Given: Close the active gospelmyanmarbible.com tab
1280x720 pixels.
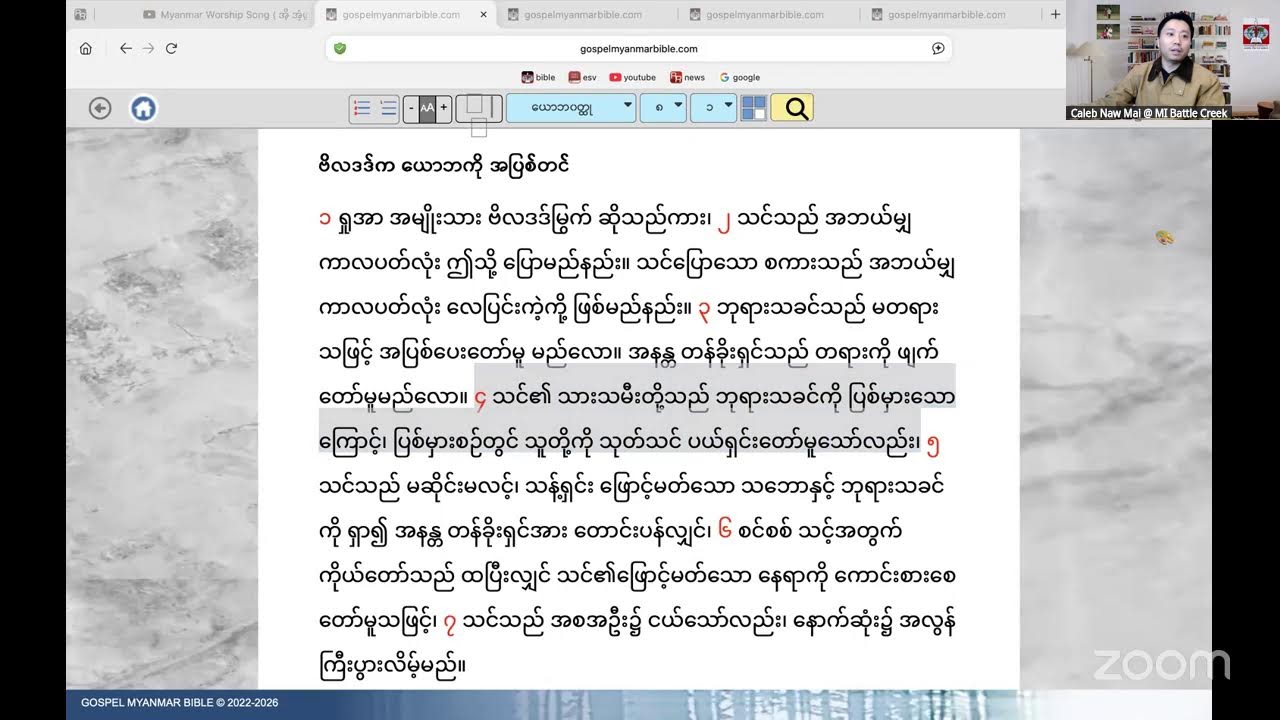Looking at the screenshot, I should (484, 15).
